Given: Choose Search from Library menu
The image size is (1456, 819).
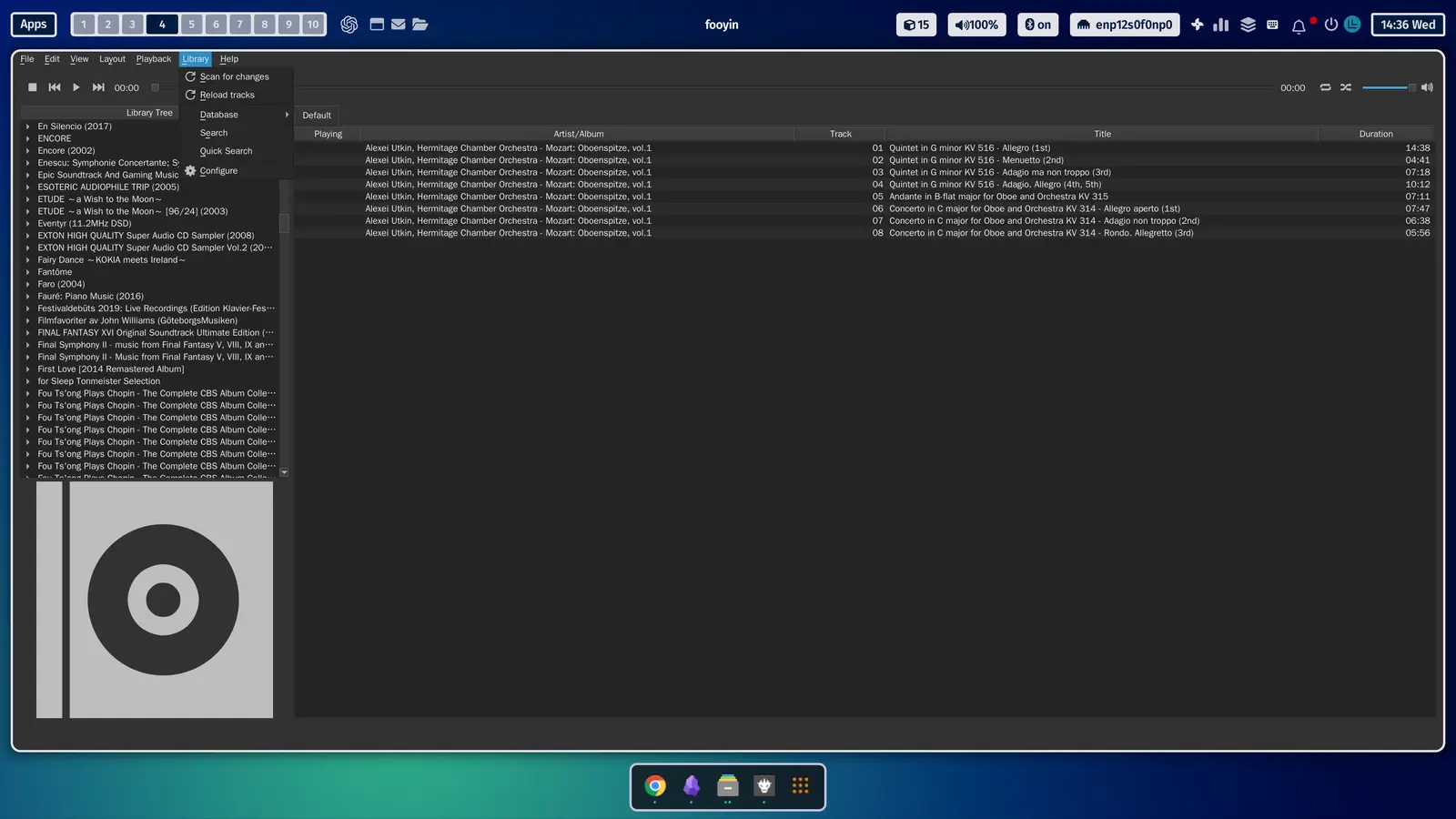Looking at the screenshot, I should 235,133.
